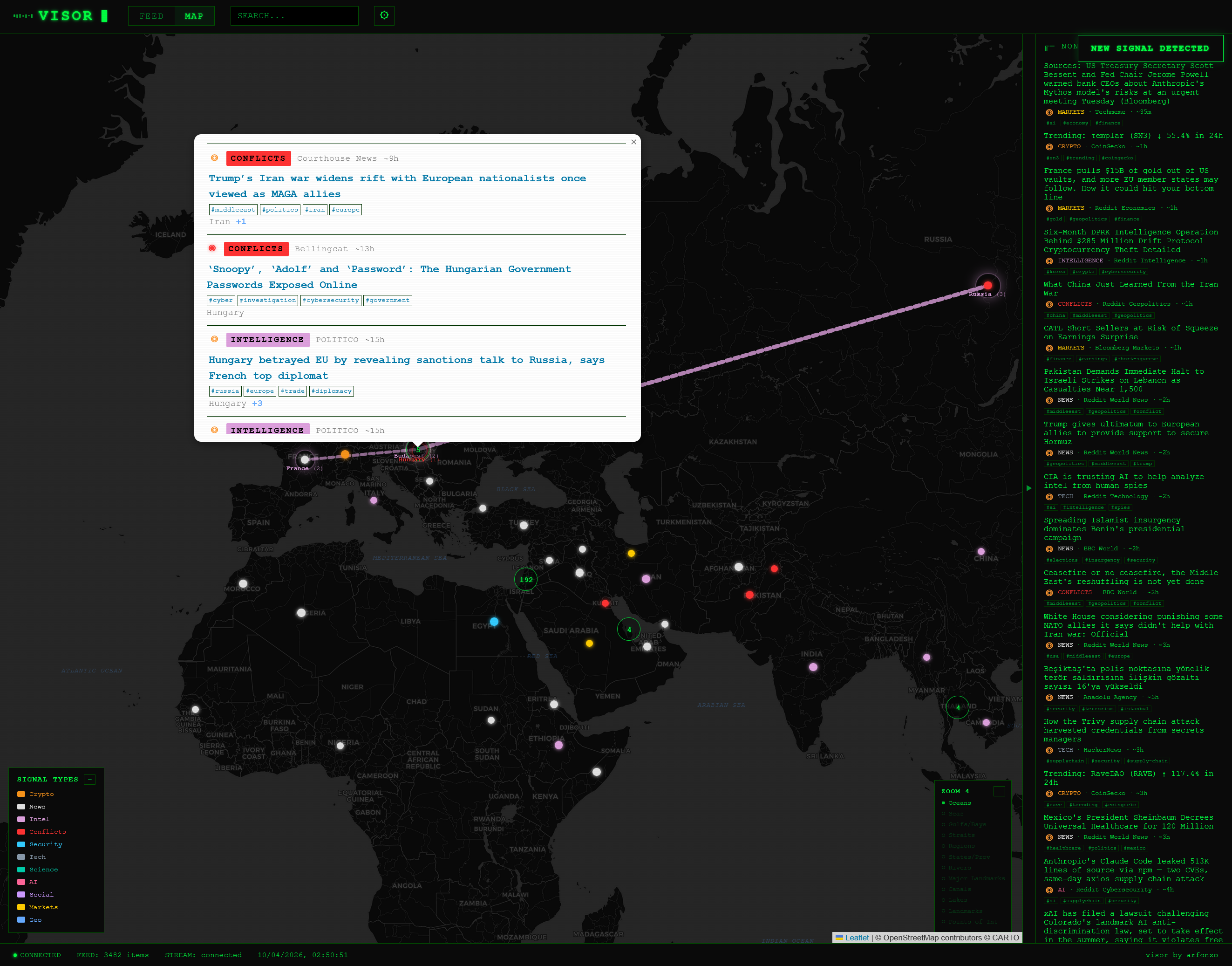Screen dimensions: 1232x966
Task: Click the cyan Security marker in Egypt
Action: [494, 622]
